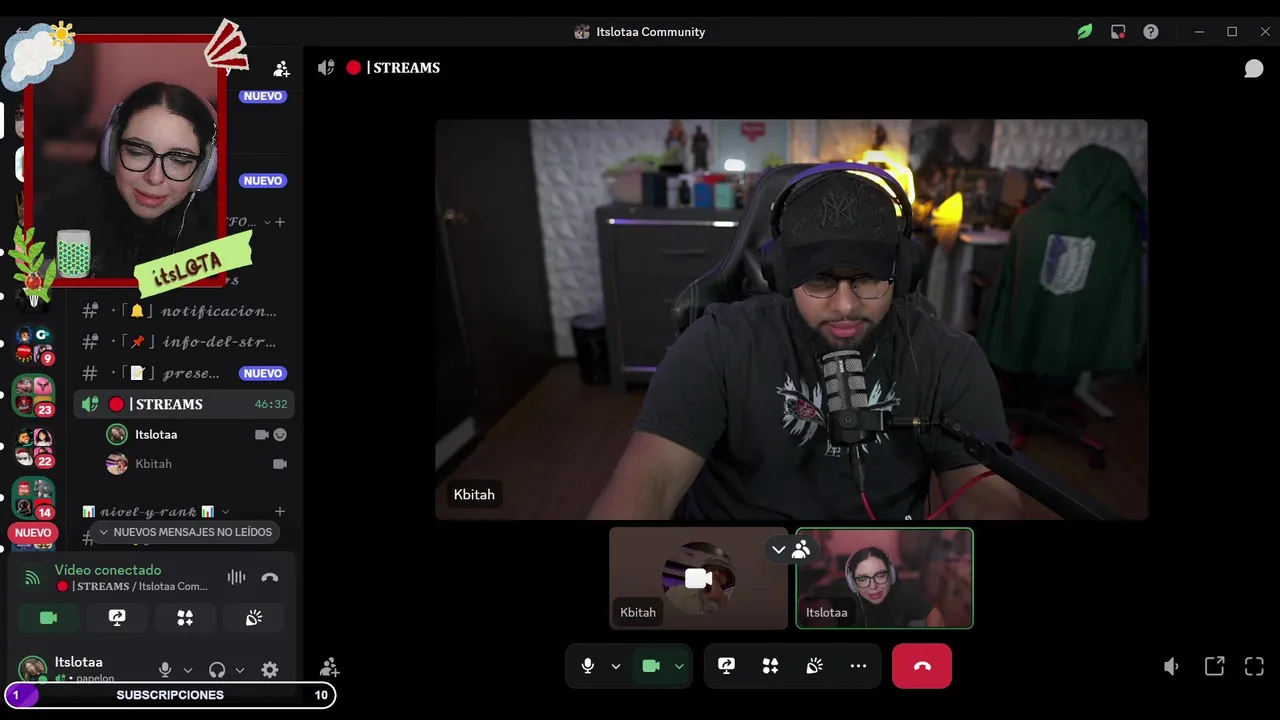This screenshot has height=720, width=1280.
Task: Enter full screen mode
Action: (x=1254, y=666)
